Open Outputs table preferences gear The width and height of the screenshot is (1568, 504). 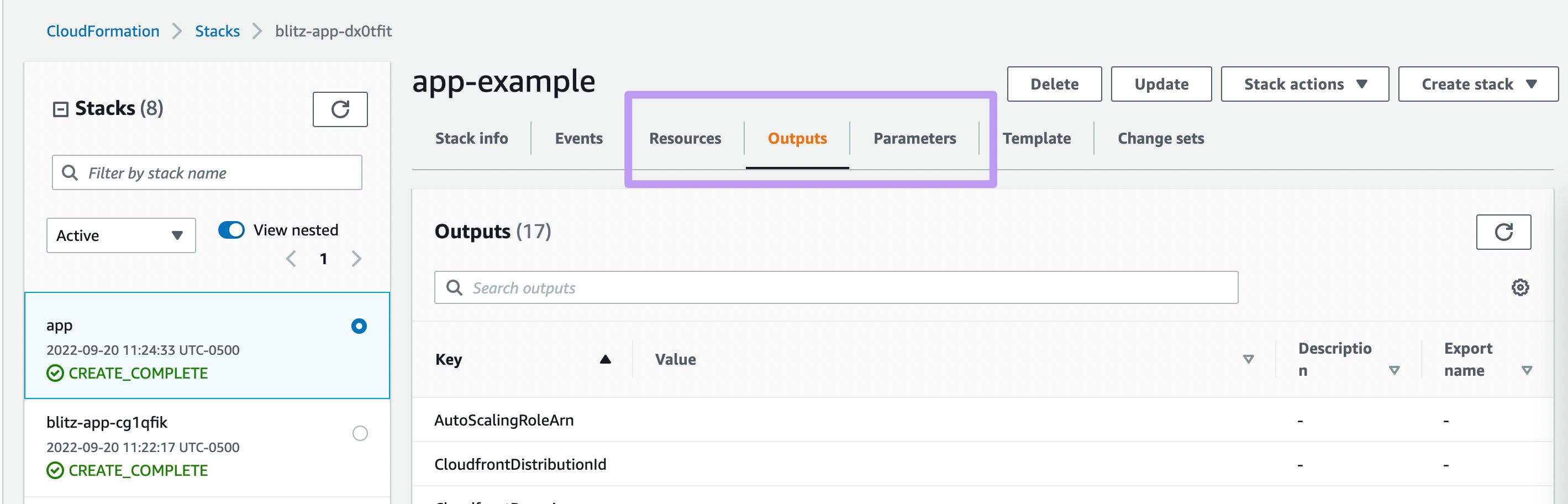tap(1520, 287)
